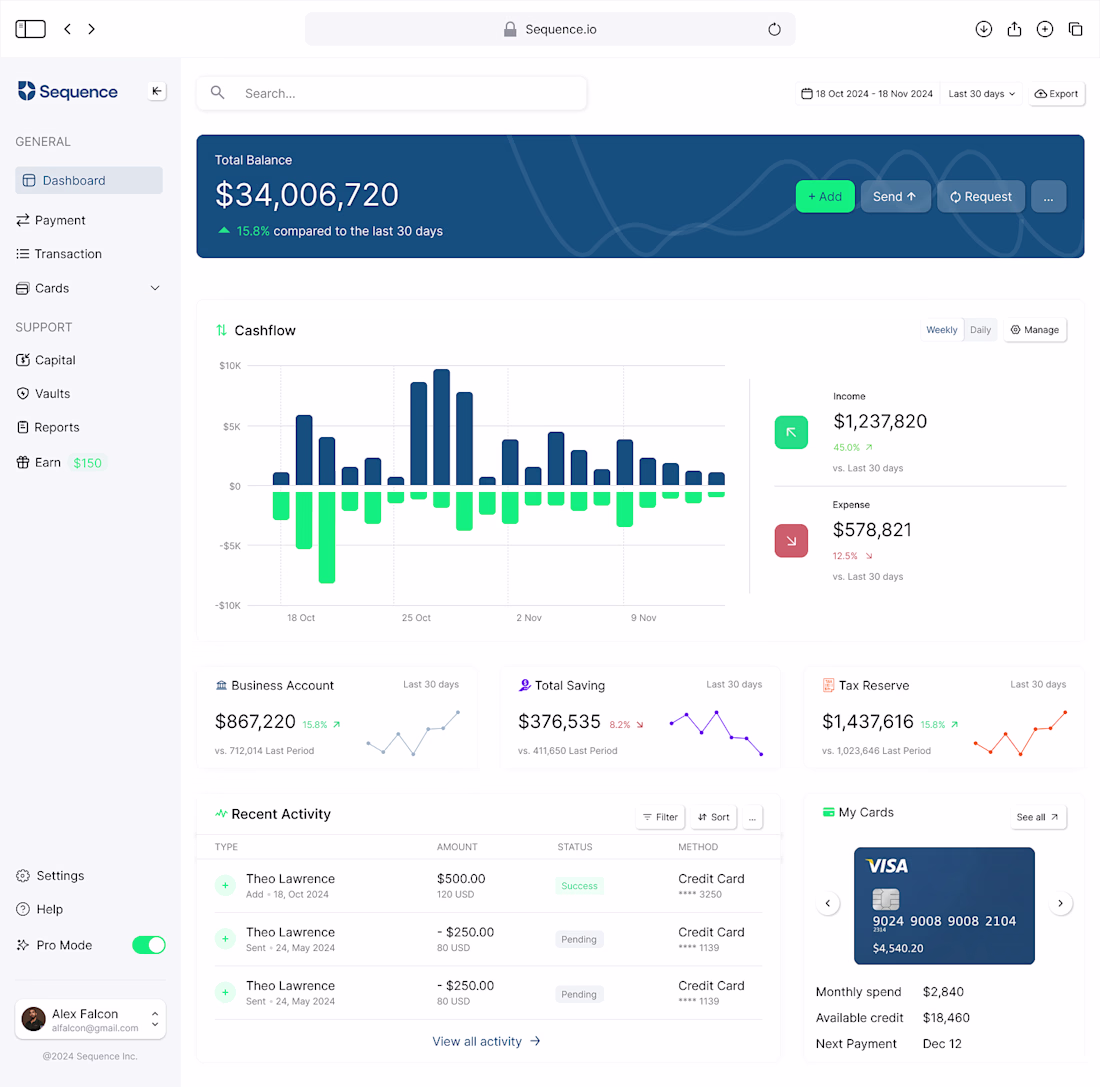Click the Total Saving icon
Viewport: 1100px width, 1087px height.
[524, 685]
